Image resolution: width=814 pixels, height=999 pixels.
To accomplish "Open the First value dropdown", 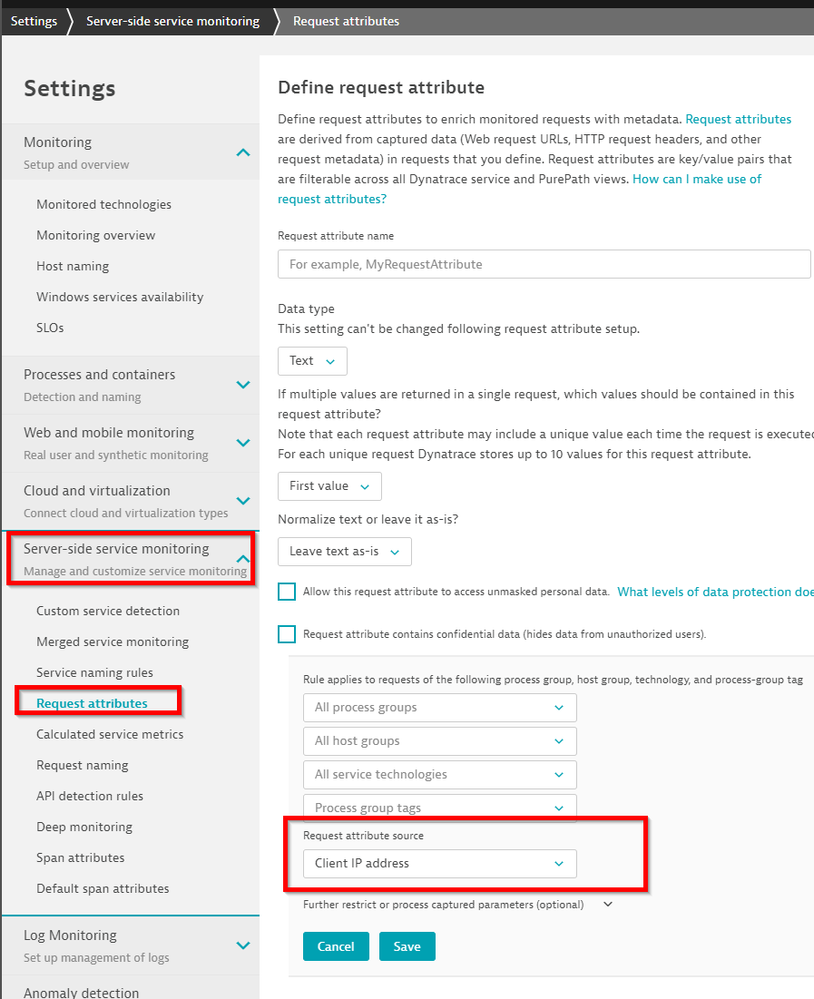I will coord(329,486).
